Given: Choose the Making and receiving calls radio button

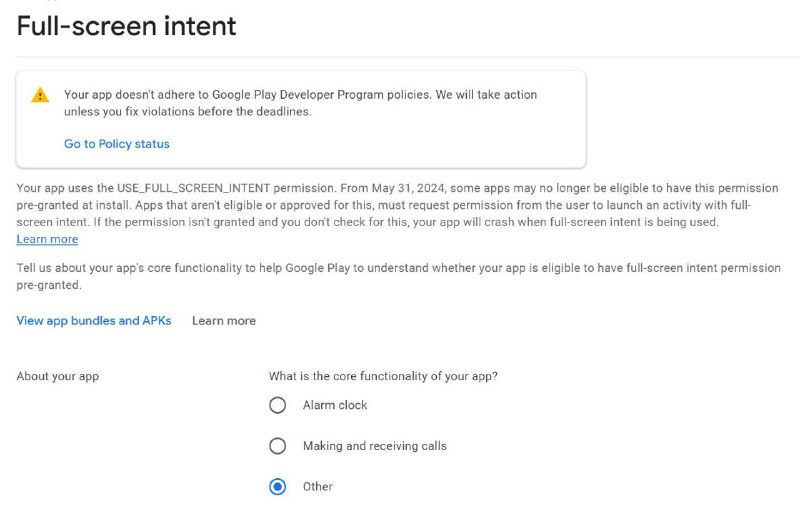Looking at the screenshot, I should click(x=278, y=446).
